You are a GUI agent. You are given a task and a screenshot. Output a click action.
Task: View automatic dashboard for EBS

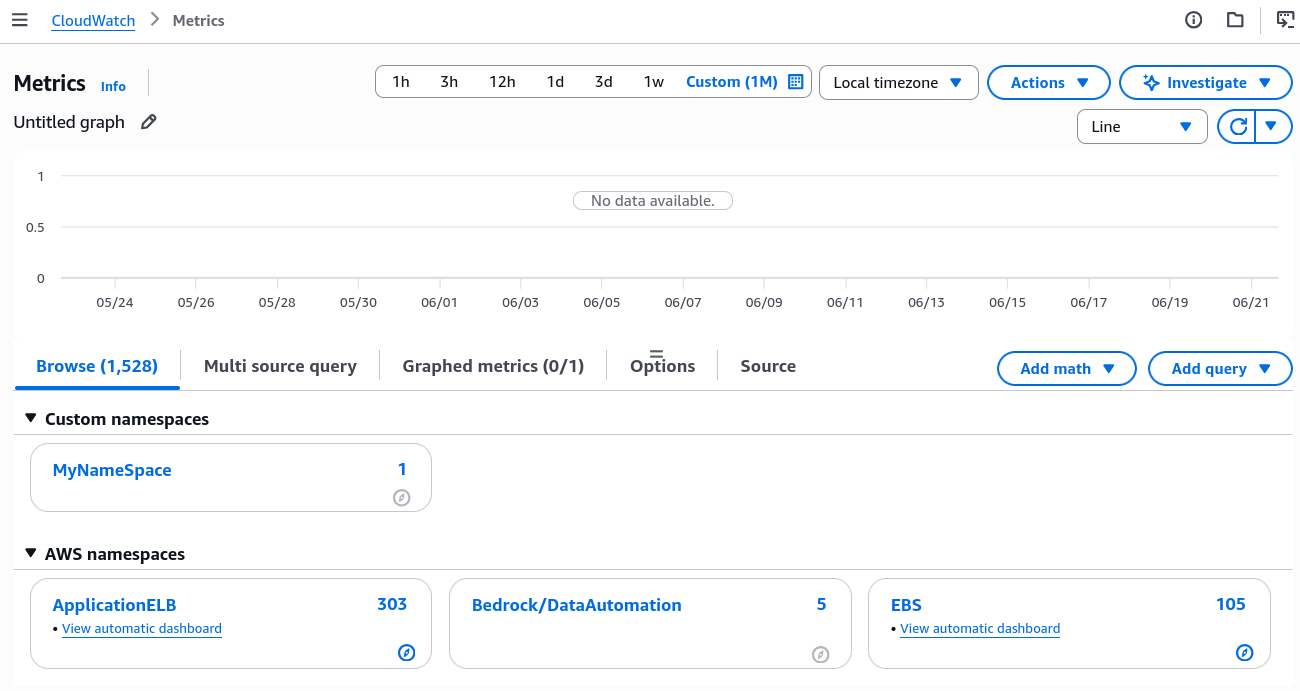980,629
